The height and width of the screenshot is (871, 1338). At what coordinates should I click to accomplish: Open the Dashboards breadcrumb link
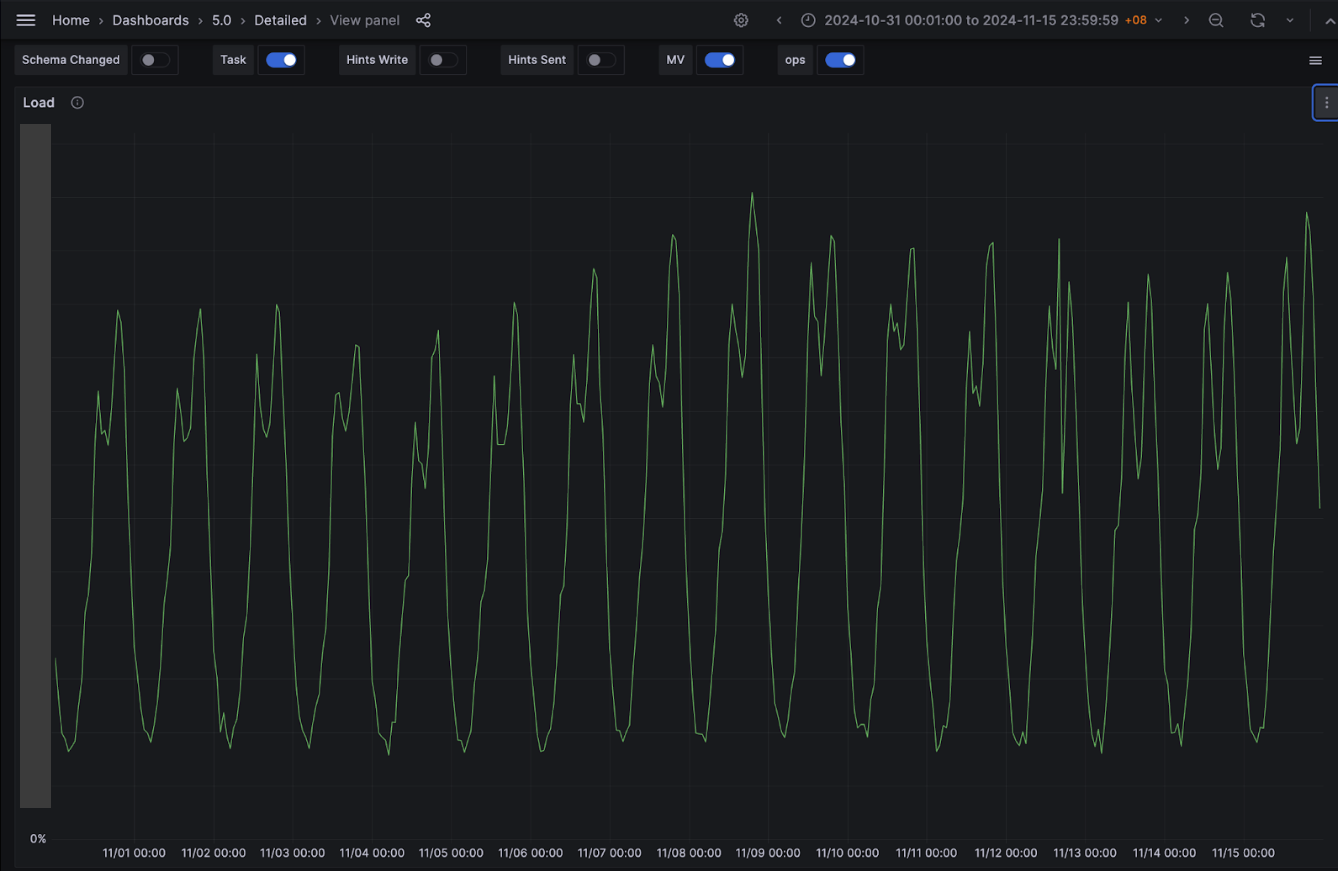tap(150, 20)
